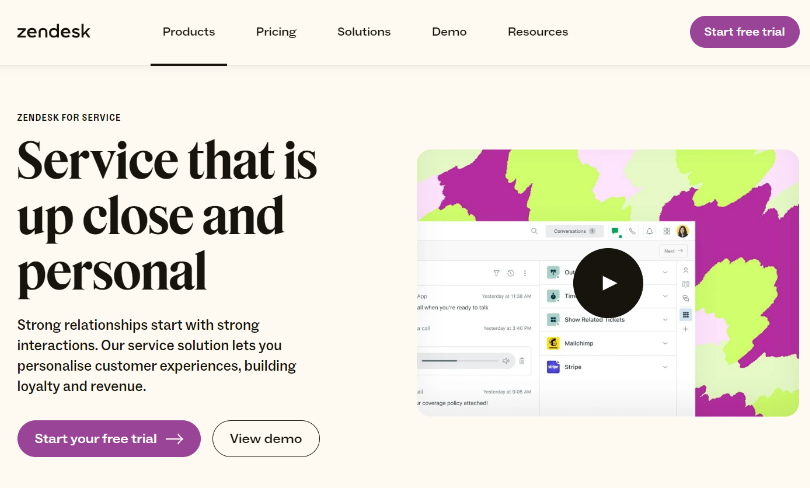Open the Products menu
This screenshot has height=488, width=810.
pyautogui.click(x=189, y=32)
